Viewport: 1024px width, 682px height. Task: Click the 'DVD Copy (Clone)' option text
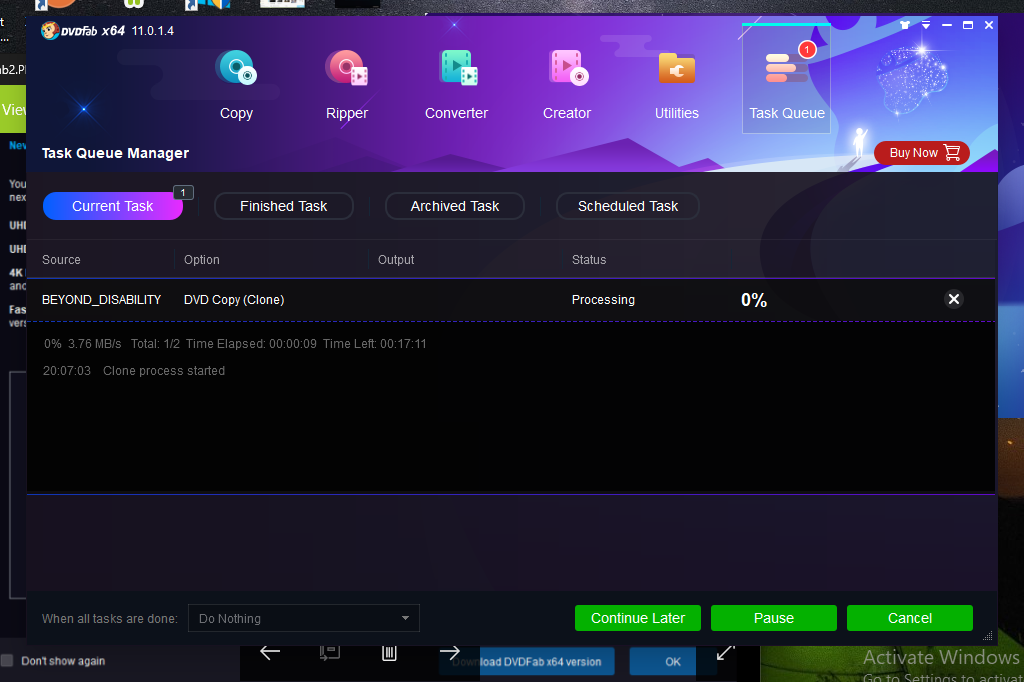234,300
